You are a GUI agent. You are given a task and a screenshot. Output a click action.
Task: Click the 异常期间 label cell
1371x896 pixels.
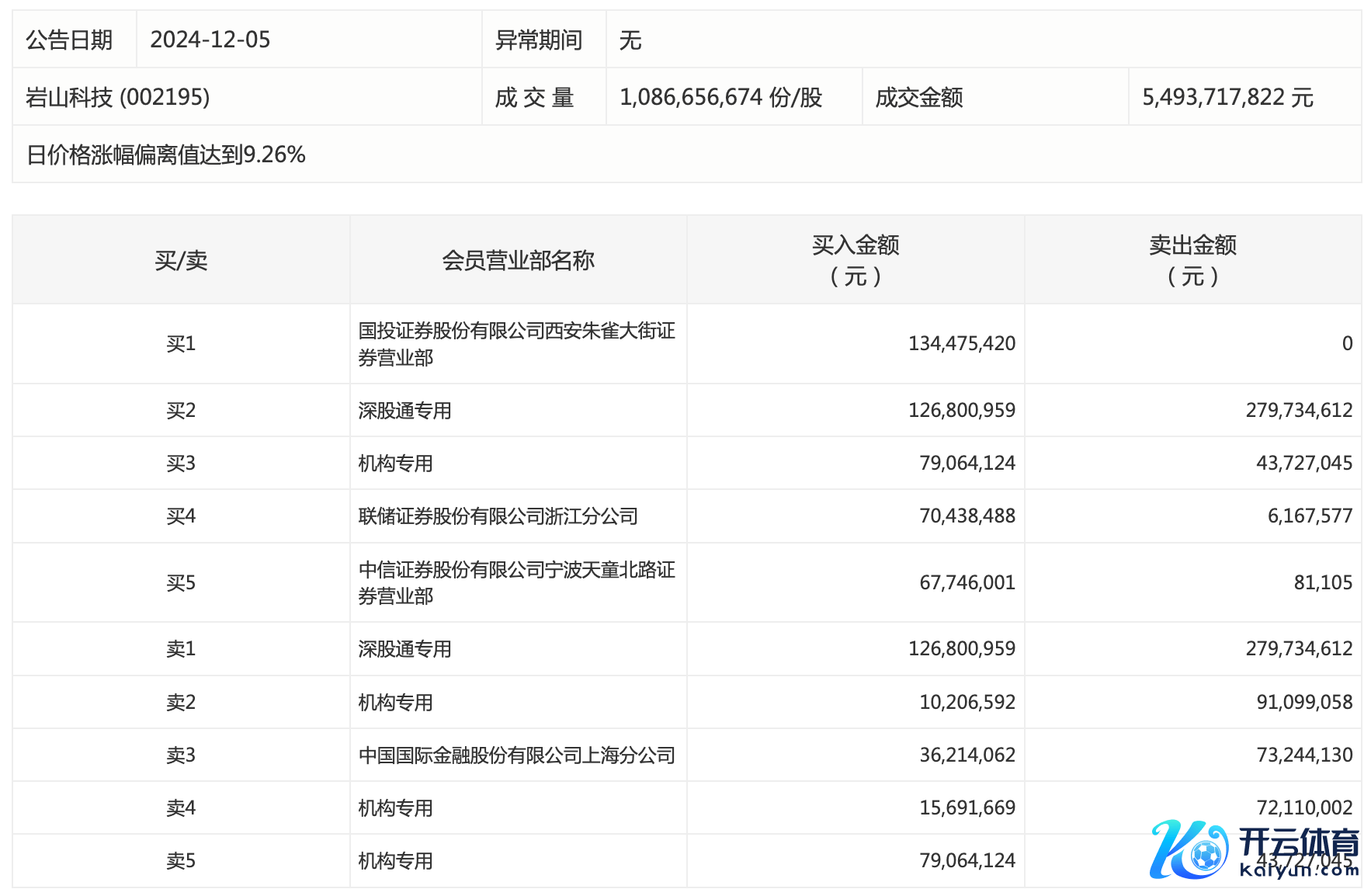tap(539, 40)
